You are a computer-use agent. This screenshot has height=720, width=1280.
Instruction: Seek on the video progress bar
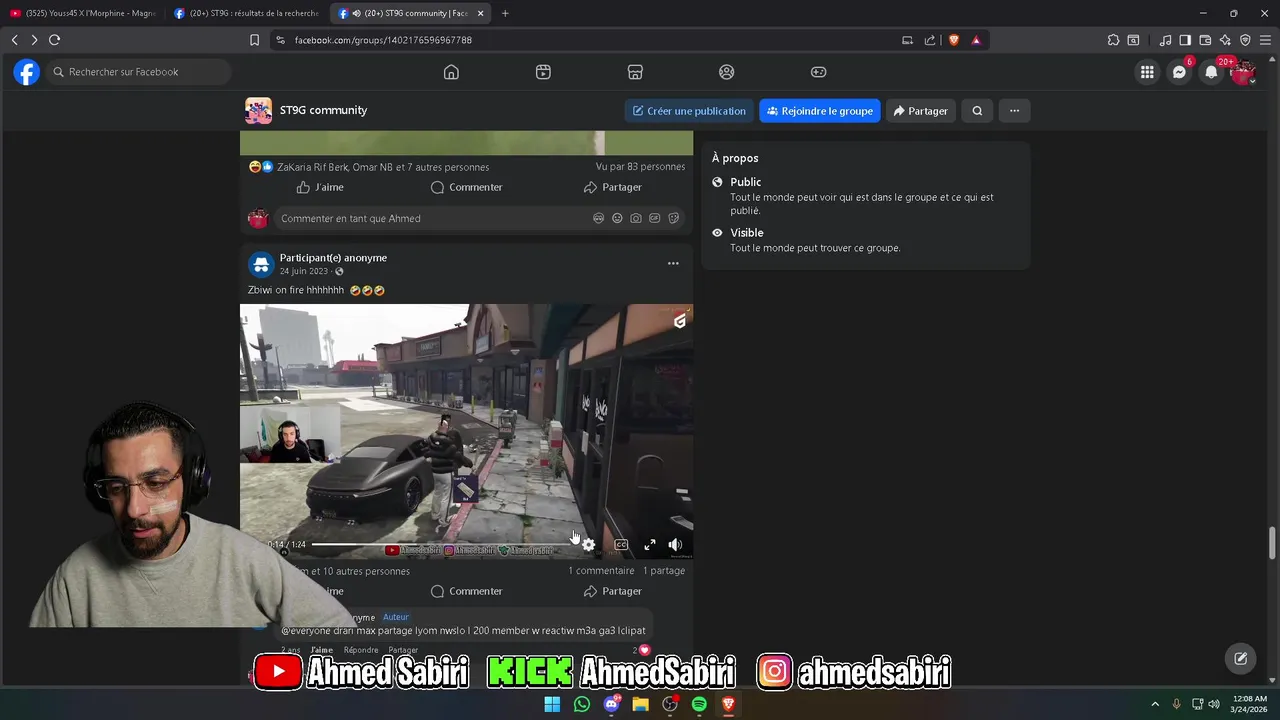443,545
